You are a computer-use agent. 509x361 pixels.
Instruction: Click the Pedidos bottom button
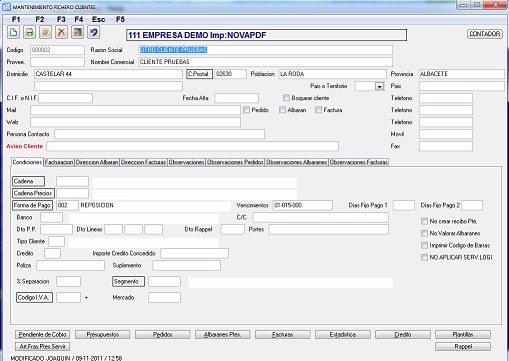162,334
